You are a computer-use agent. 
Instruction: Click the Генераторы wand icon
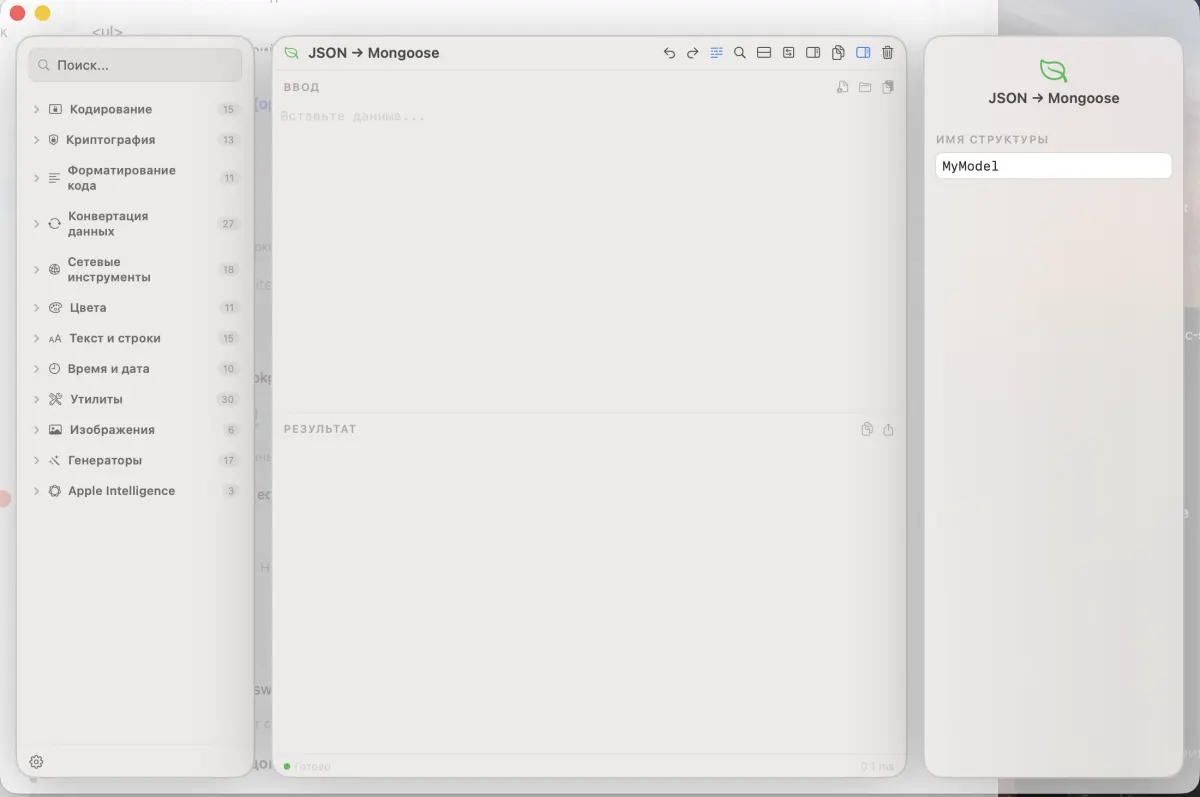click(x=54, y=461)
